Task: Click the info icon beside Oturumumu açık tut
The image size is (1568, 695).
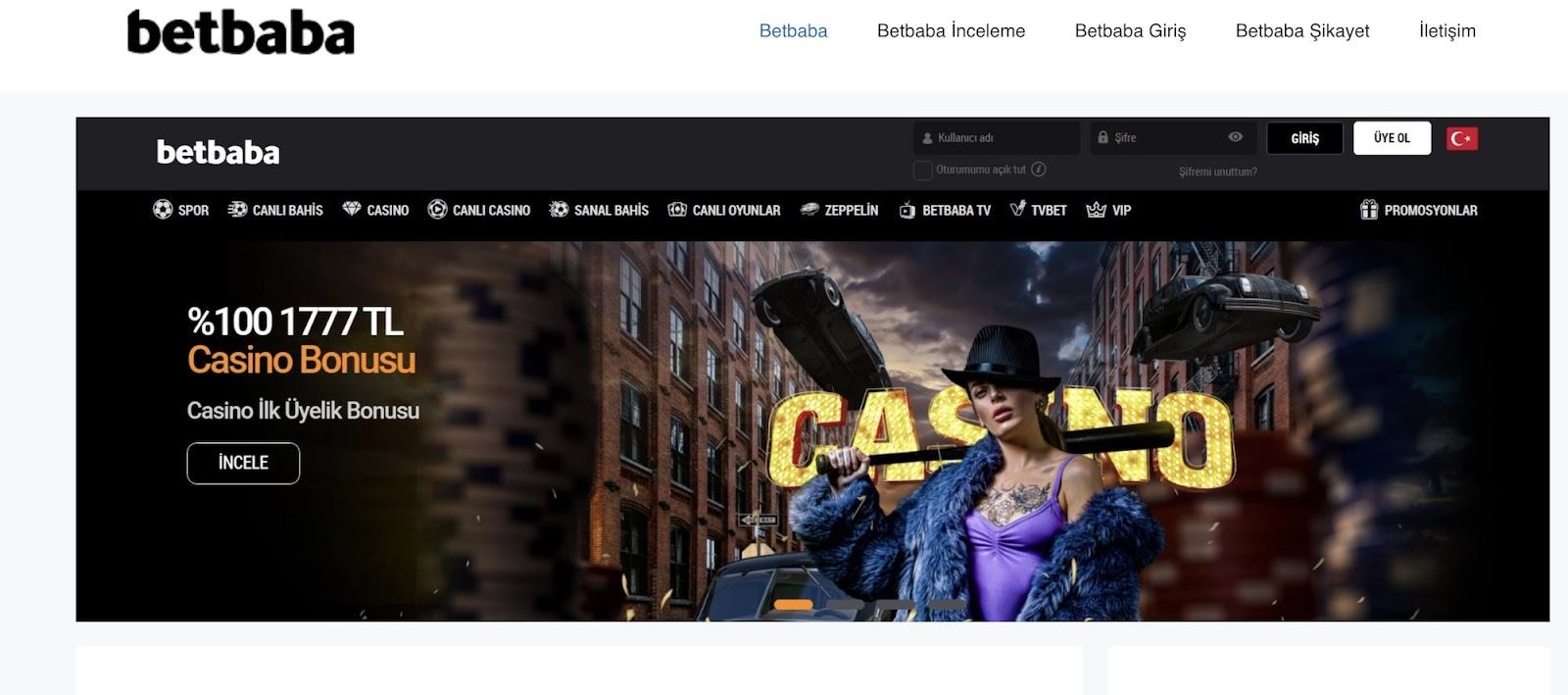Action: (x=1039, y=170)
